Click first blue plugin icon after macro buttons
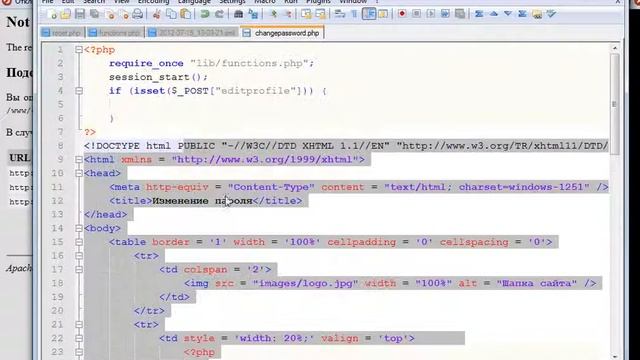This screenshot has height=360, width=640. click(479, 14)
